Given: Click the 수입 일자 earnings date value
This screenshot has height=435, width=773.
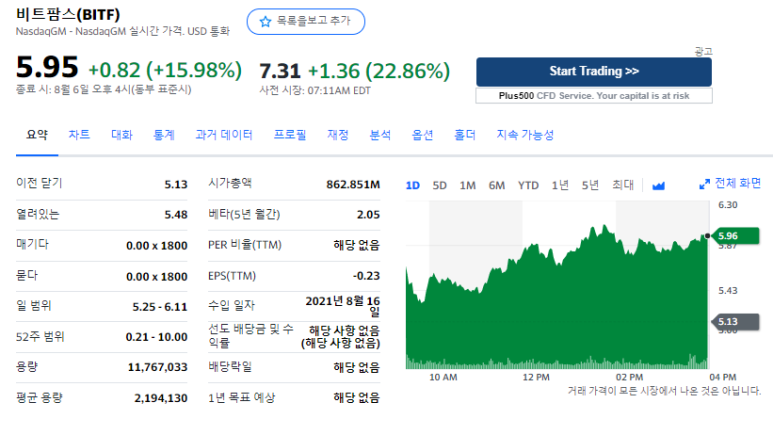Looking at the screenshot, I should coord(343,306).
